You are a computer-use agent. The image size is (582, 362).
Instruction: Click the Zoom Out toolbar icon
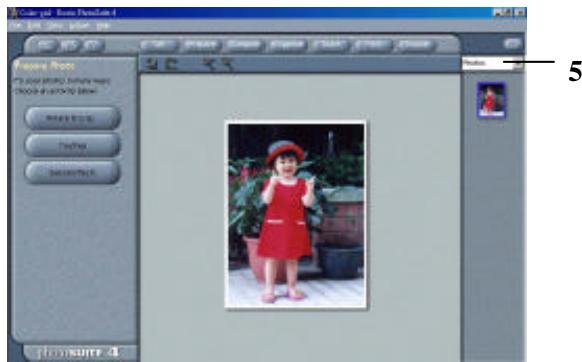point(228,64)
